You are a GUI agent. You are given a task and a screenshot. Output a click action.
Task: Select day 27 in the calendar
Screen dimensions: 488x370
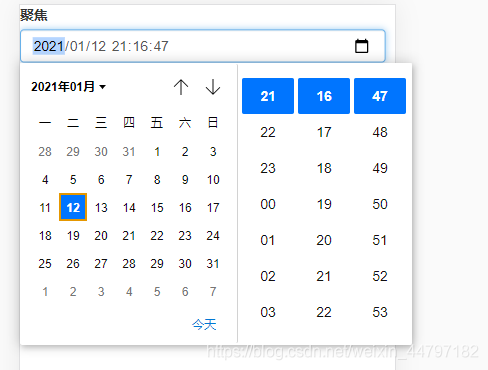101,263
